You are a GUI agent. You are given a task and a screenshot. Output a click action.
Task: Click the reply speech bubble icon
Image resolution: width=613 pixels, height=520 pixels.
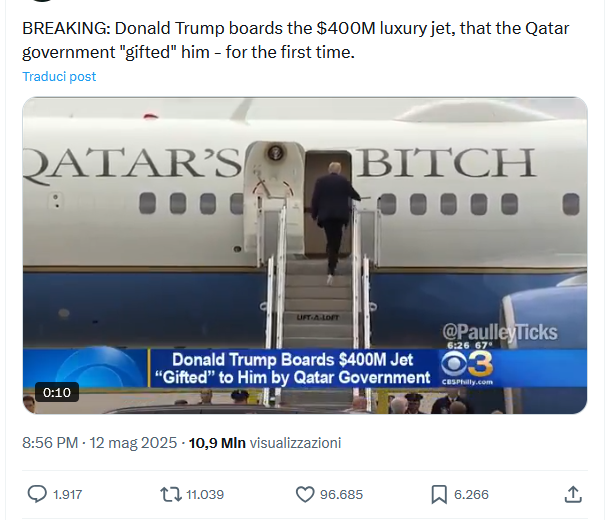tap(37, 494)
